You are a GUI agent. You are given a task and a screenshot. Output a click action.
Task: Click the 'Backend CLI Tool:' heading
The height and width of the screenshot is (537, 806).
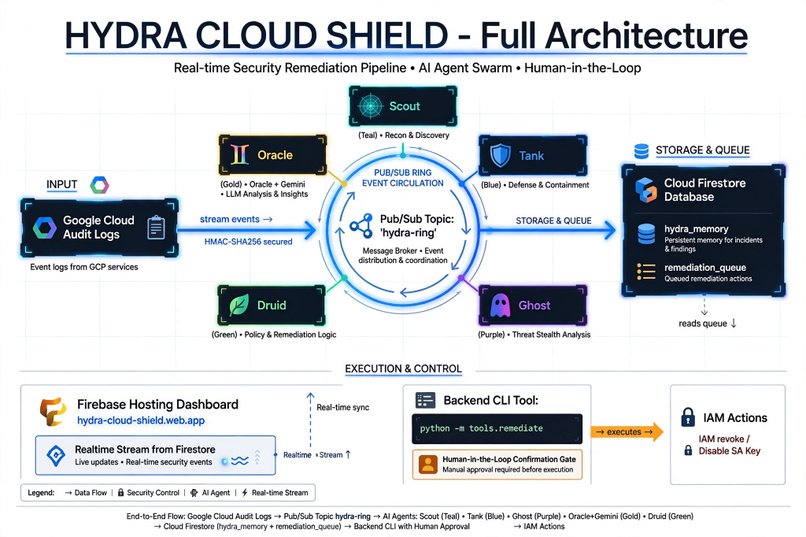(x=491, y=400)
